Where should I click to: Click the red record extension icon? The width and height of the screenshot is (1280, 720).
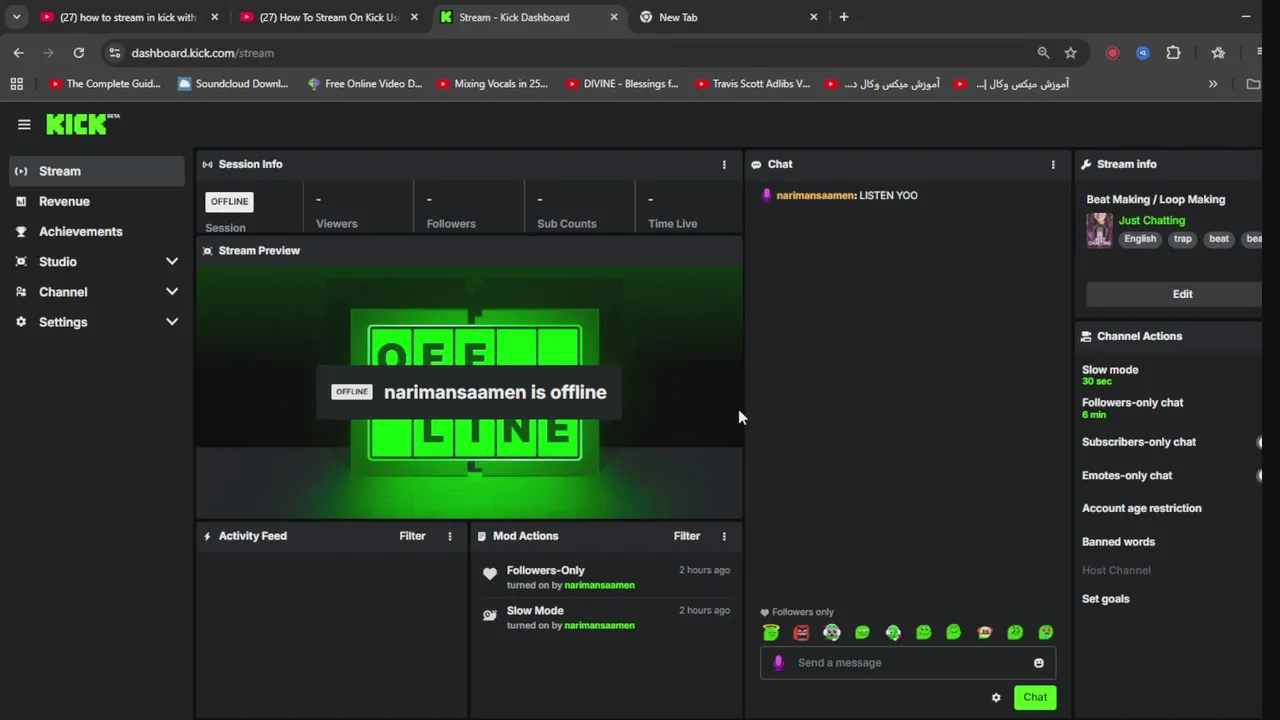pyautogui.click(x=1112, y=53)
